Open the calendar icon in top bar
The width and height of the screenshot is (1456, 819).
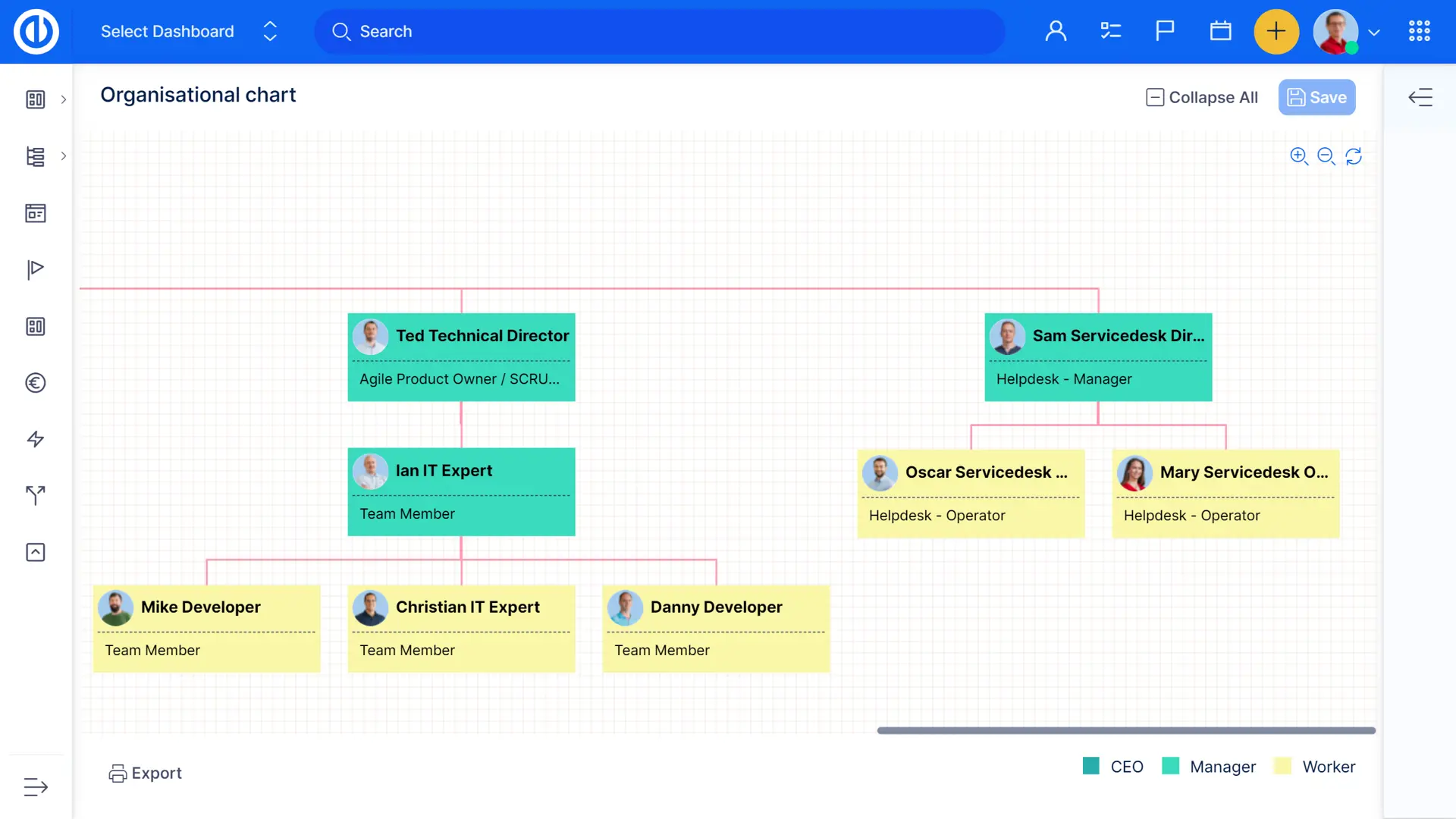pos(1220,31)
